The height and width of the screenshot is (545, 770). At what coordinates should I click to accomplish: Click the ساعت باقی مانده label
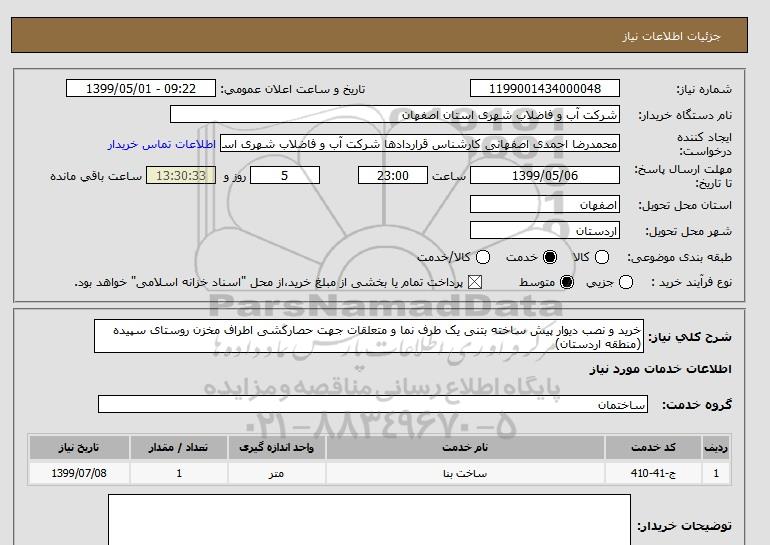click(96, 176)
